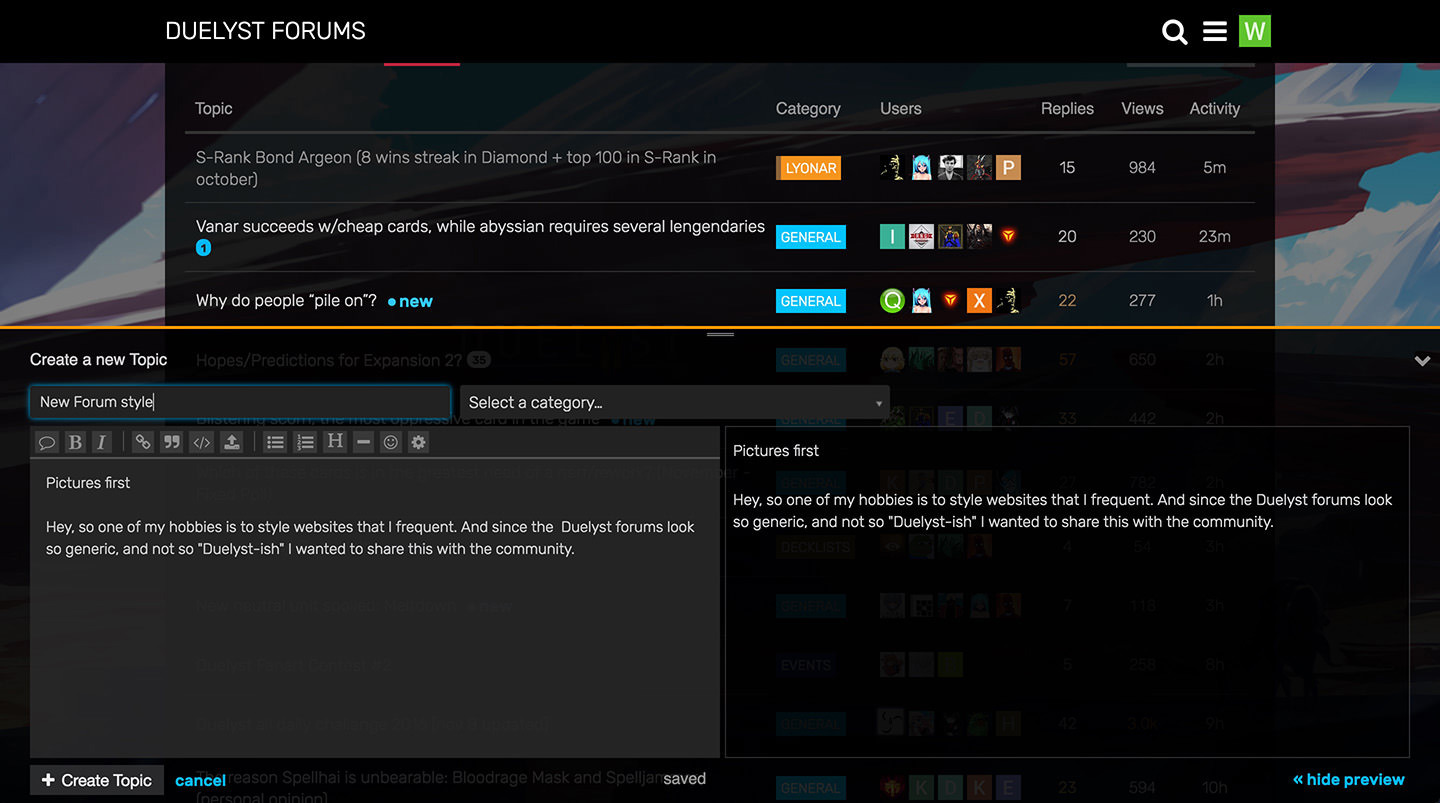The width and height of the screenshot is (1440, 803).
Task: Open the editor options gear icon
Action: [x=419, y=442]
